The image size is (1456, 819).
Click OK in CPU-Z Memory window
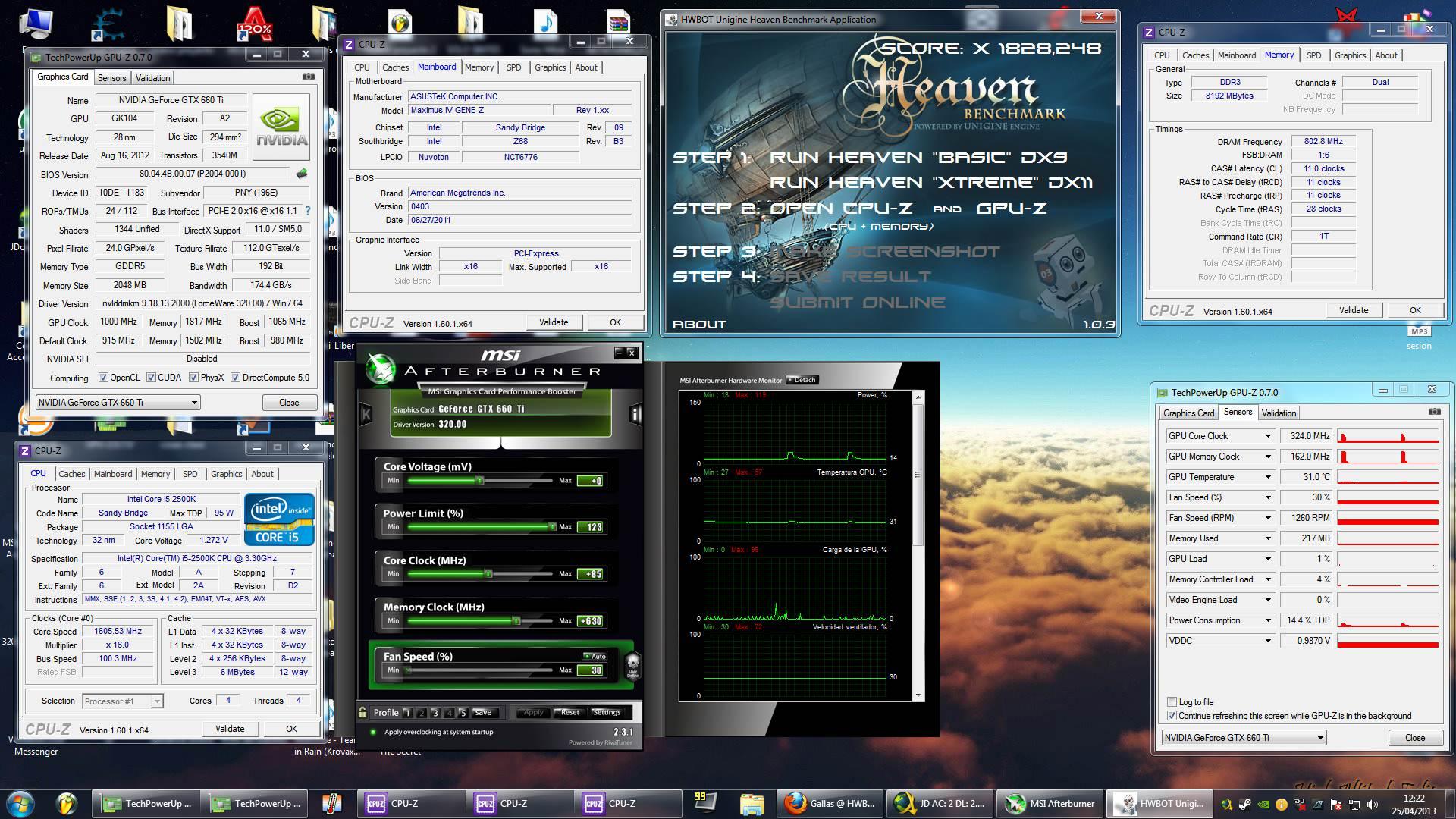[x=1415, y=310]
